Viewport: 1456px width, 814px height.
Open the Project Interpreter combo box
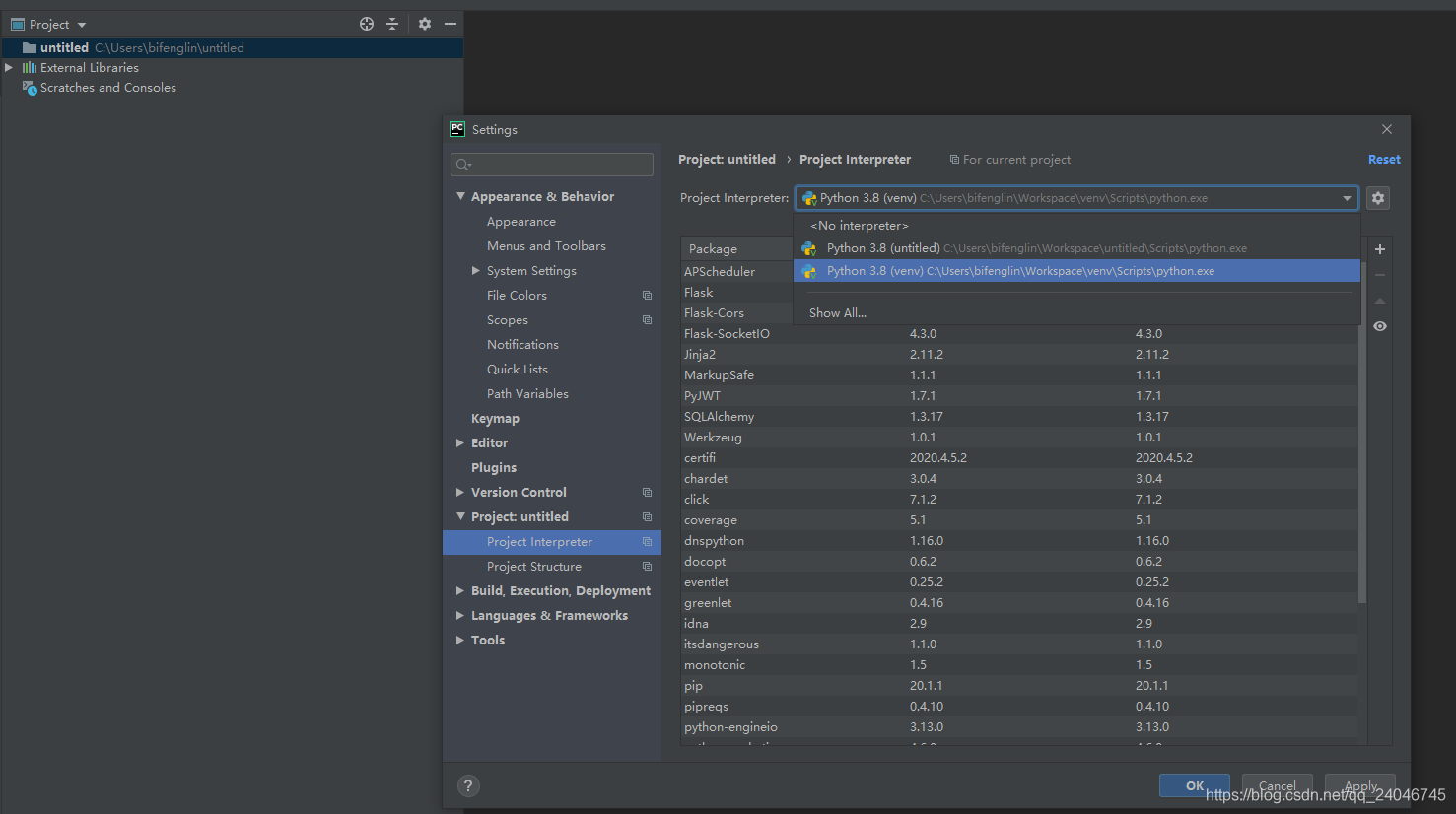pos(1076,198)
